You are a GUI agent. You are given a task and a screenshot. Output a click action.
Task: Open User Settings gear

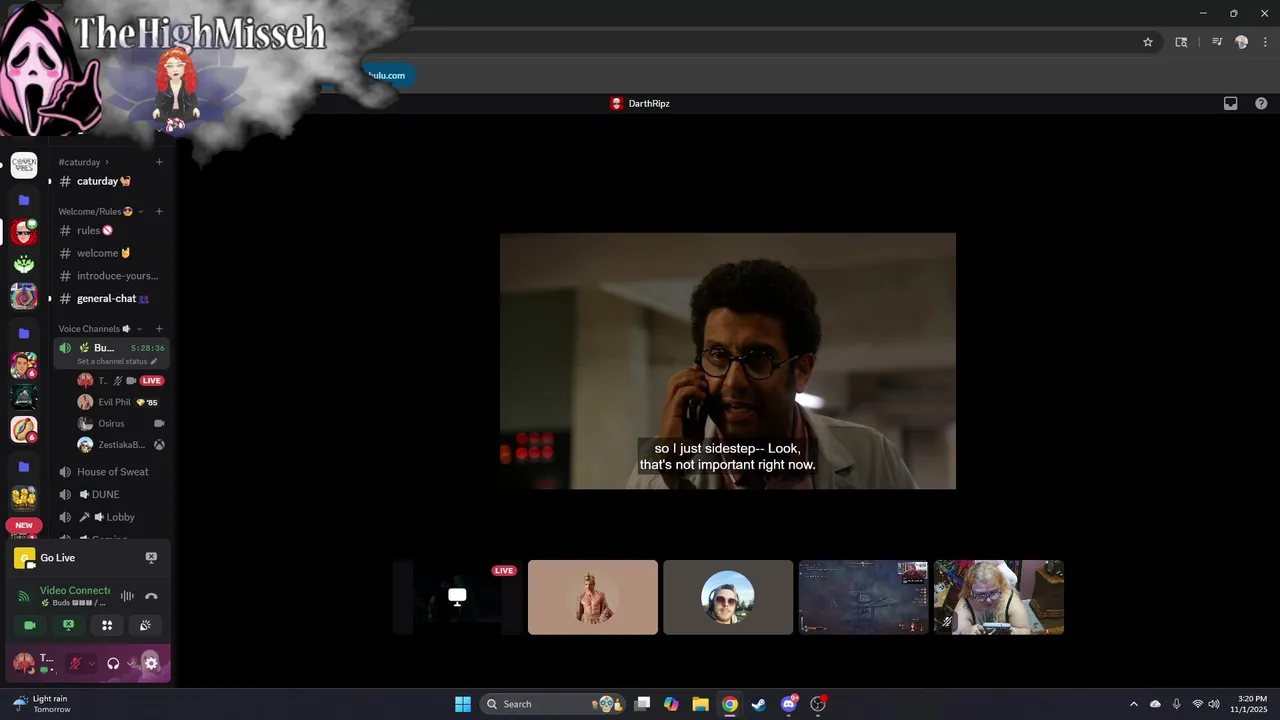pos(151,662)
